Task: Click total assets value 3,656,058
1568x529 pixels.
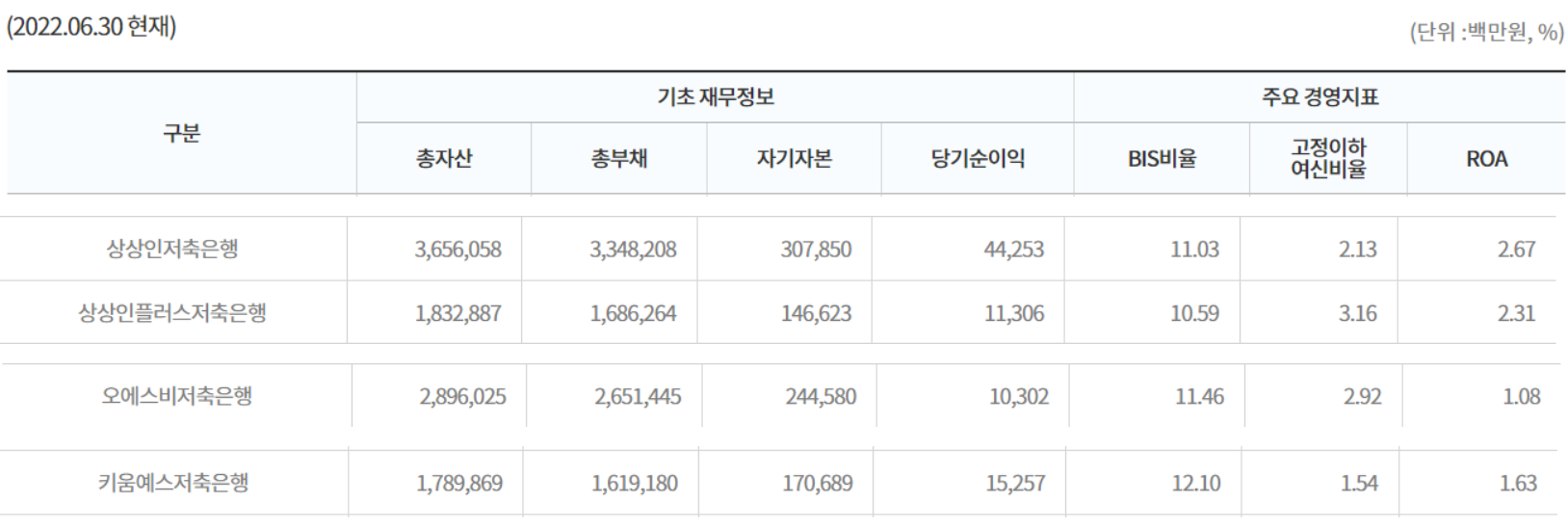Action: point(458,250)
